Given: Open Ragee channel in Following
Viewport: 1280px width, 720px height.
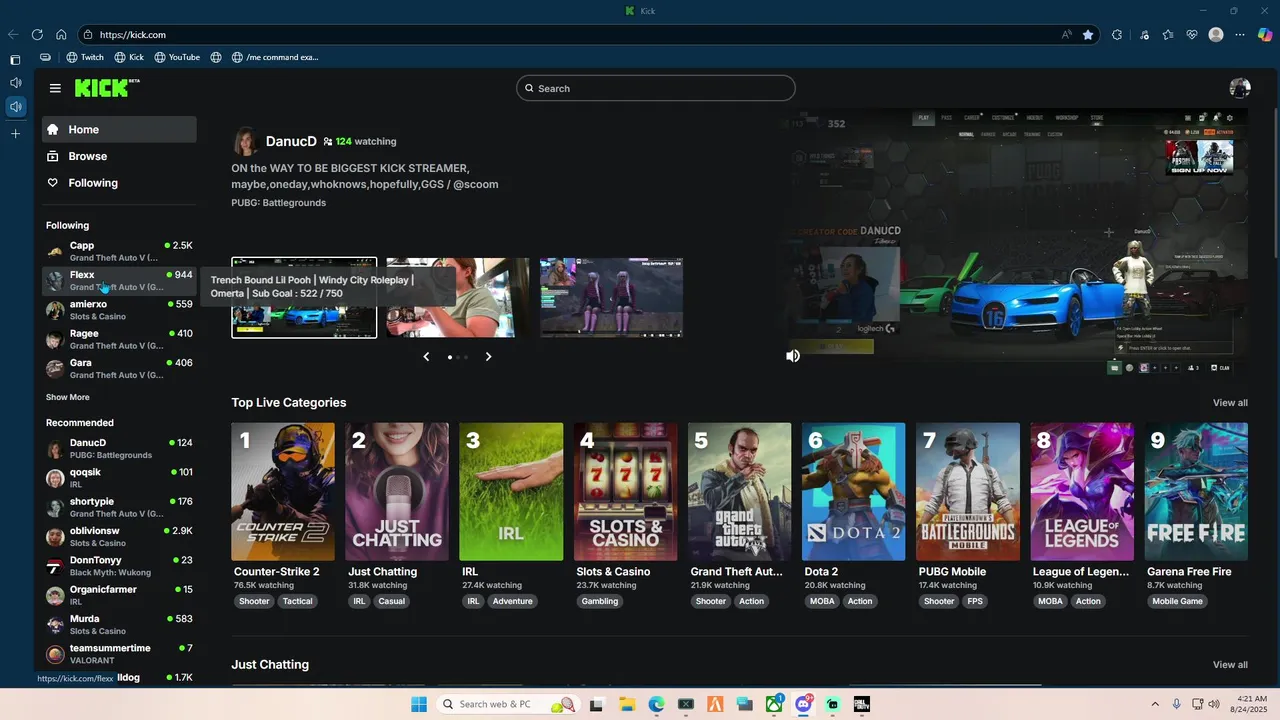Looking at the screenshot, I should (119, 339).
